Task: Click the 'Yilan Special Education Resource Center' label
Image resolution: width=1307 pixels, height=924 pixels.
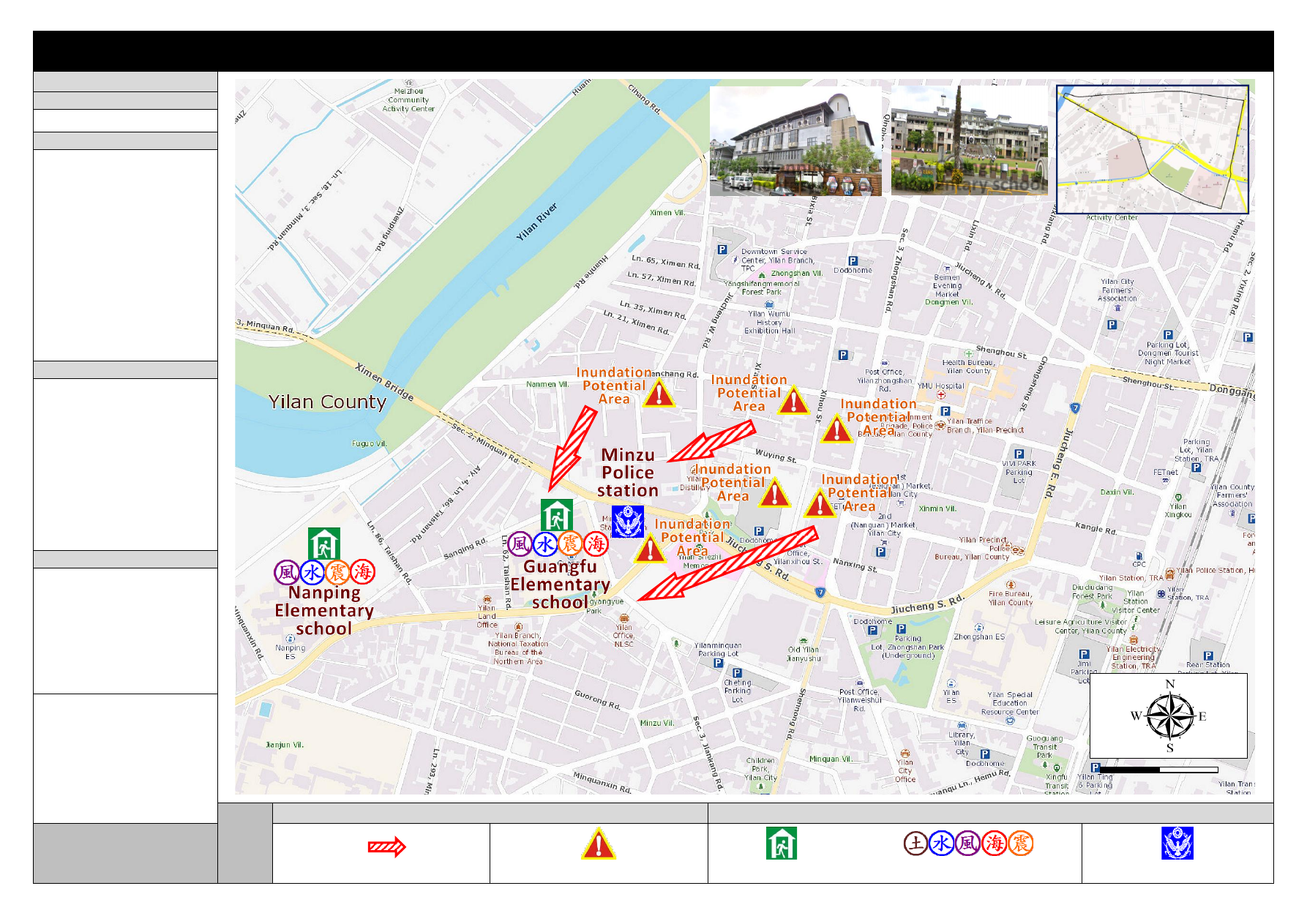Action: (1010, 703)
